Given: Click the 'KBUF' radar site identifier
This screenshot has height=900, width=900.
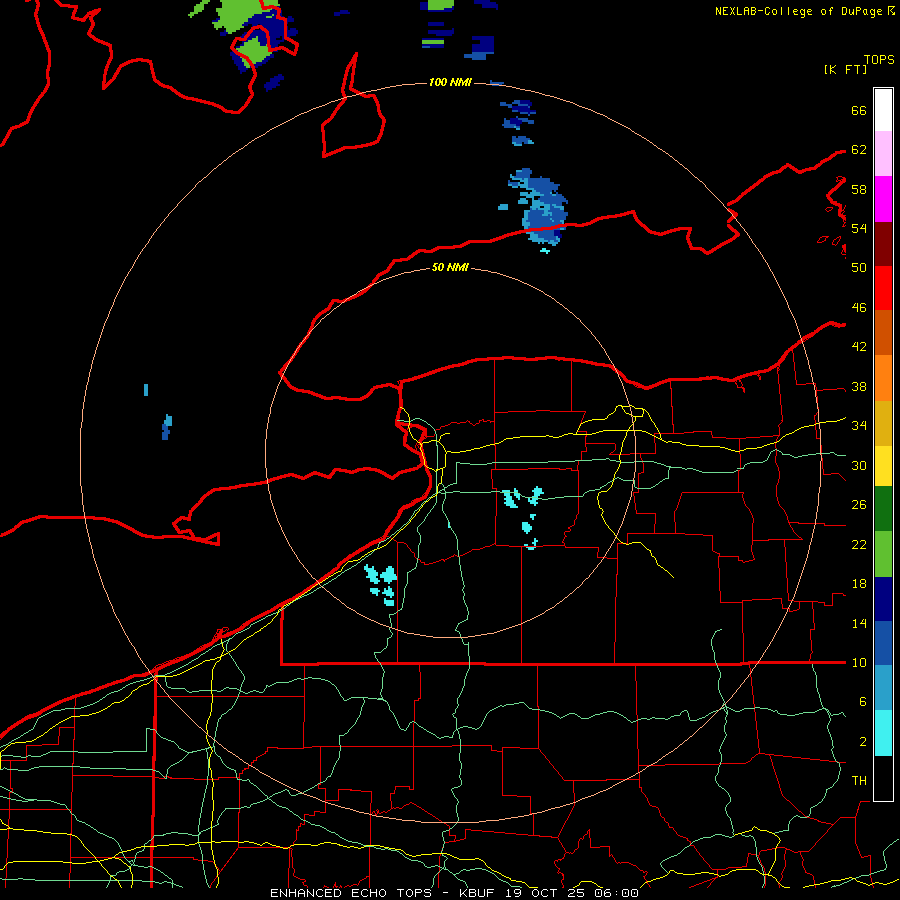Looking at the screenshot, I should point(479,893).
